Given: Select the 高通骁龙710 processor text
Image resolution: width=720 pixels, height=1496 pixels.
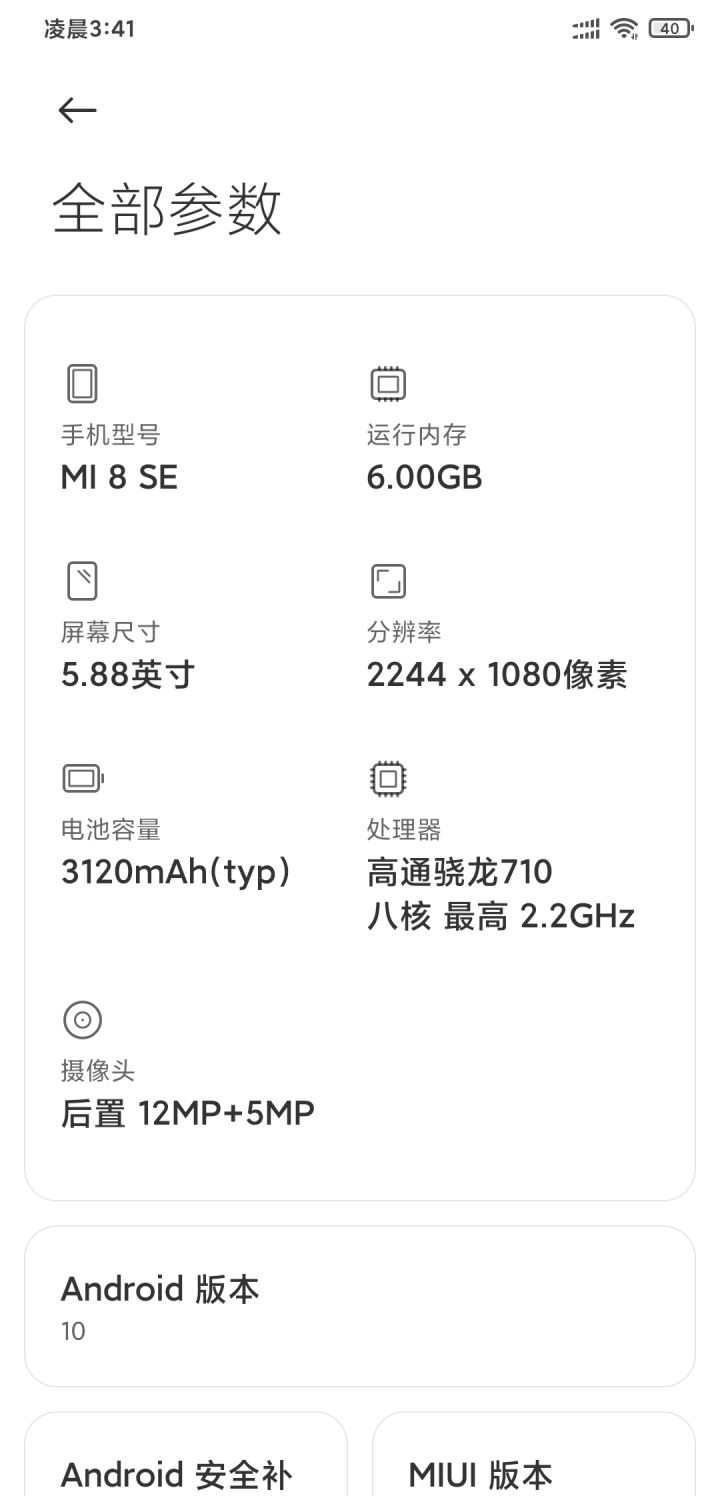Looking at the screenshot, I should coord(460,872).
